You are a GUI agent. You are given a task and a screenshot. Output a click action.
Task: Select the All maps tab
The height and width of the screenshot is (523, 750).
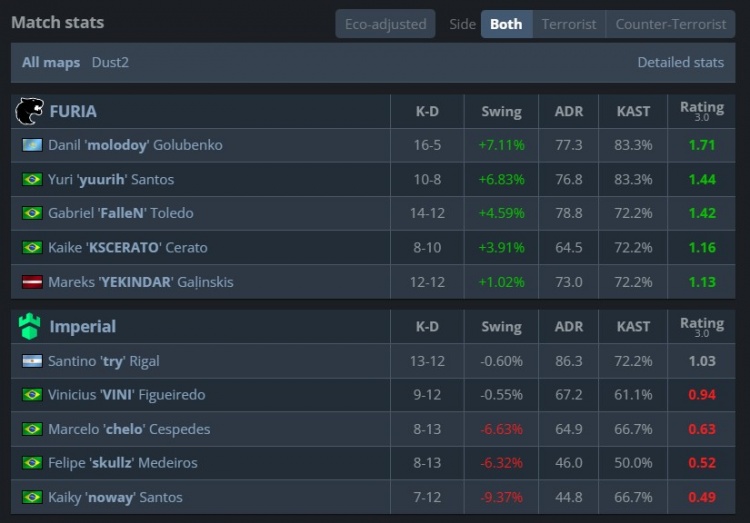51,62
